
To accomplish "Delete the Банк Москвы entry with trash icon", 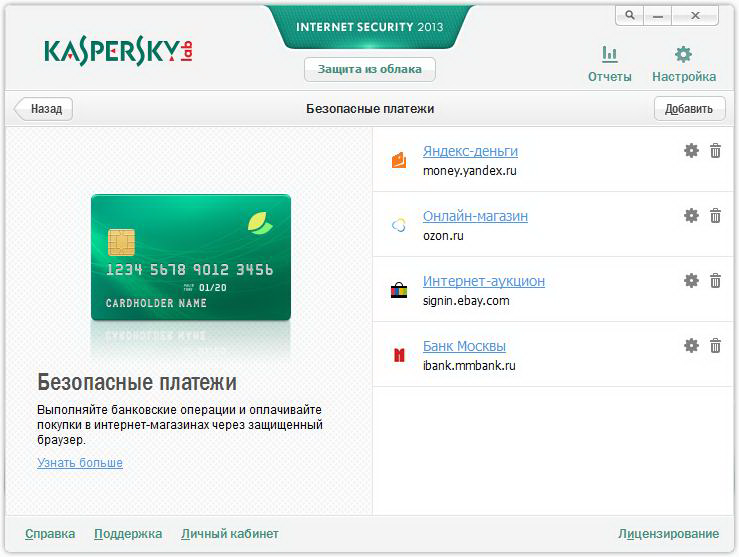I will (x=715, y=346).
